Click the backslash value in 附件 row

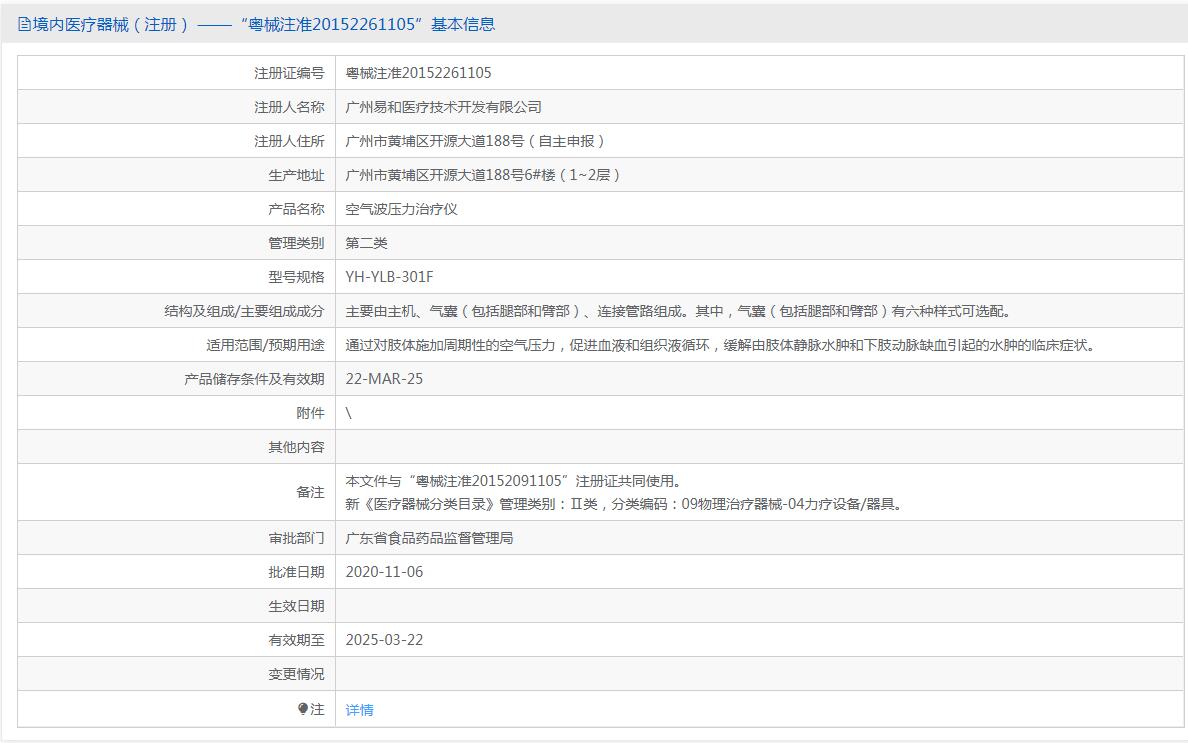coord(349,413)
